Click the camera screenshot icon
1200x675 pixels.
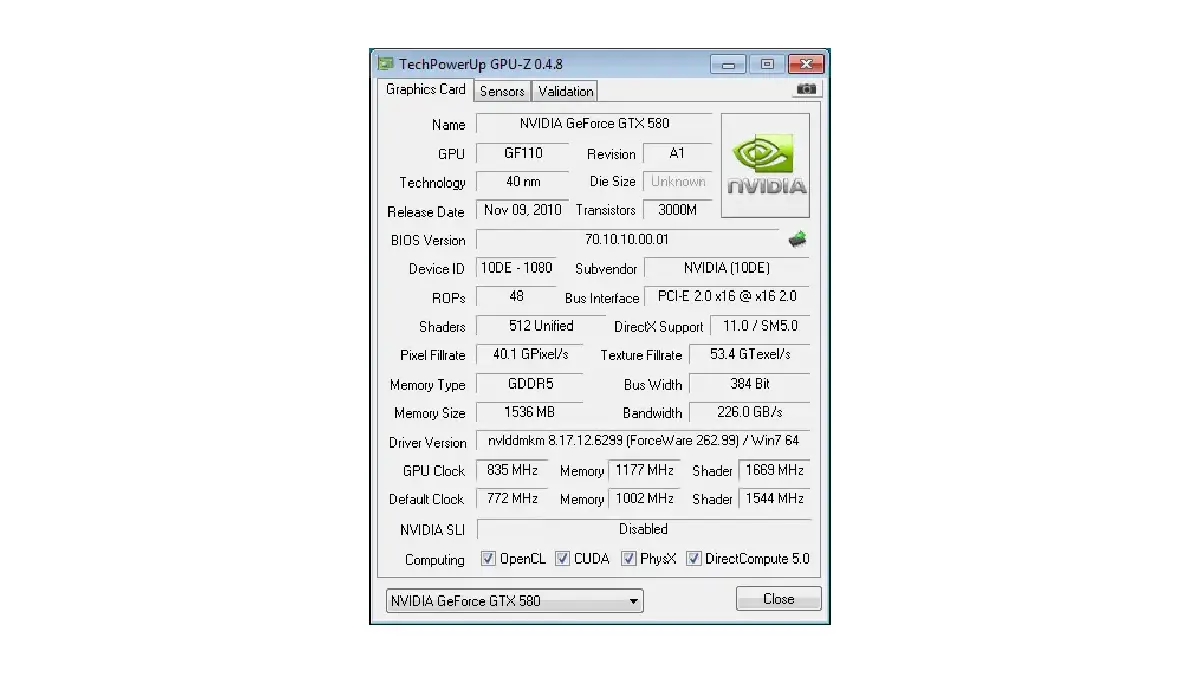(805, 89)
